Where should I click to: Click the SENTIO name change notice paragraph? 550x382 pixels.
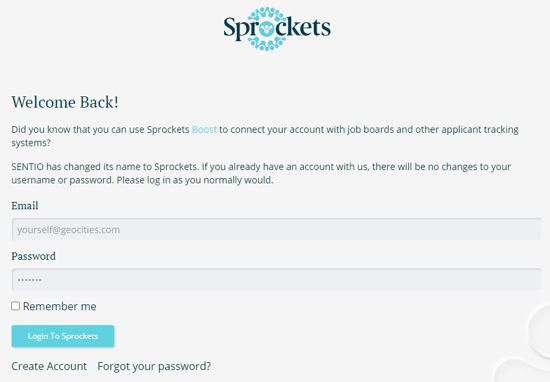click(x=261, y=173)
